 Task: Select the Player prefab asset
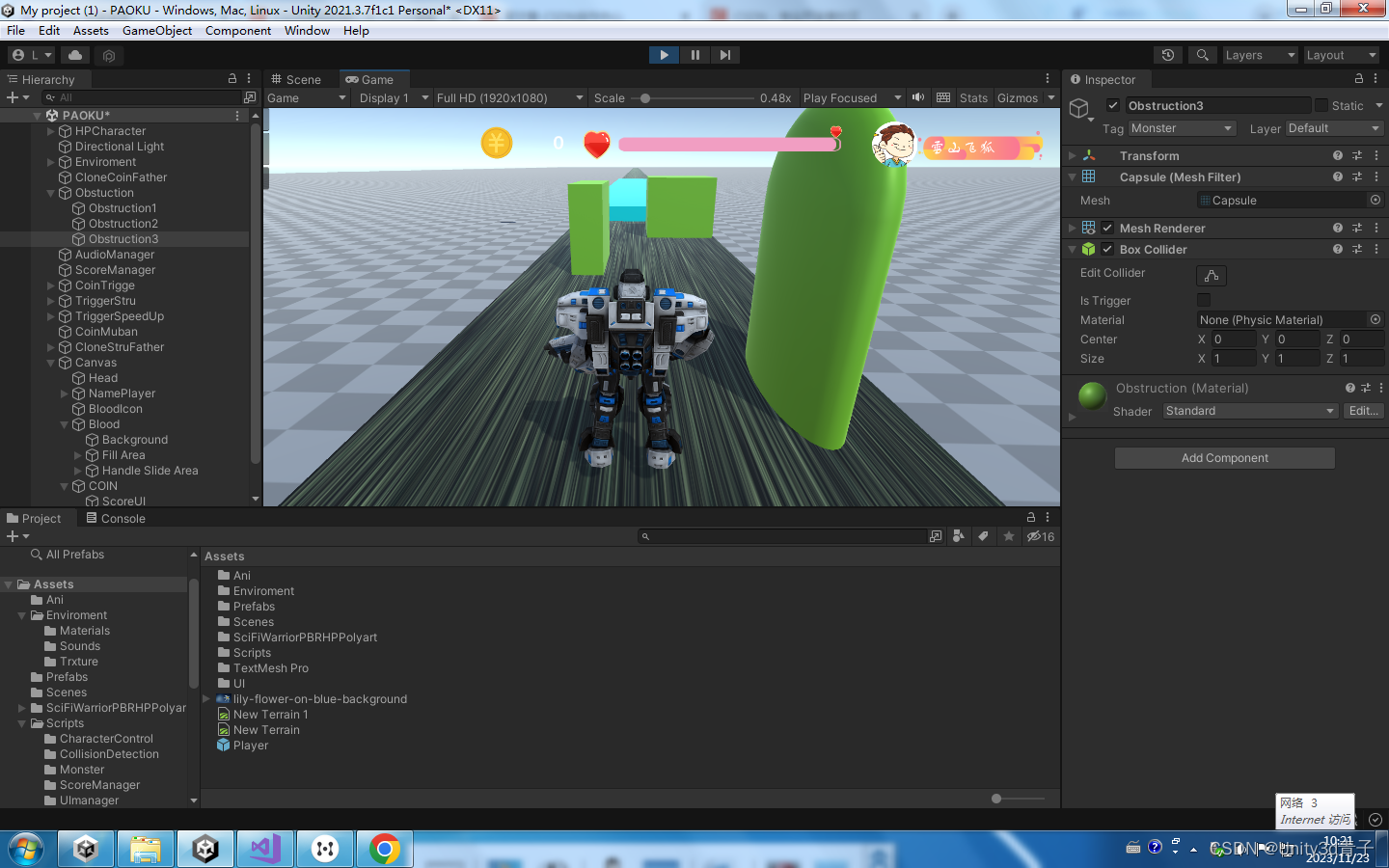click(x=242, y=746)
